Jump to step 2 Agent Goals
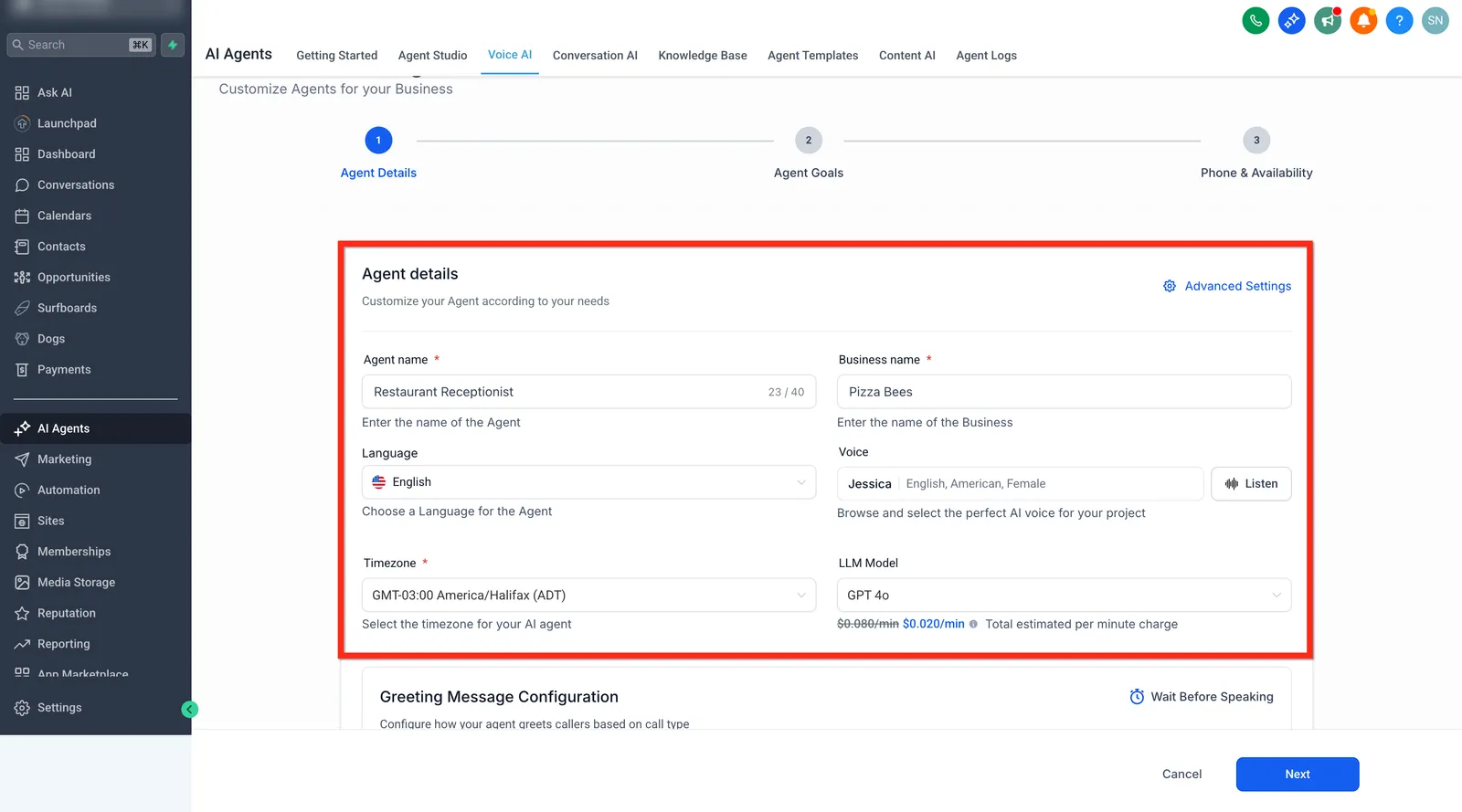Screen dimensions: 1462x812 click(808, 140)
